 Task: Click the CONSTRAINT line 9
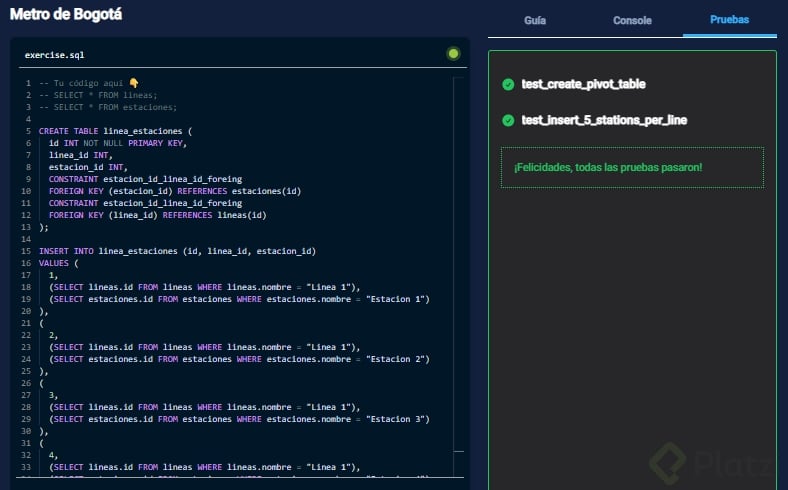pyautogui.click(x=145, y=179)
